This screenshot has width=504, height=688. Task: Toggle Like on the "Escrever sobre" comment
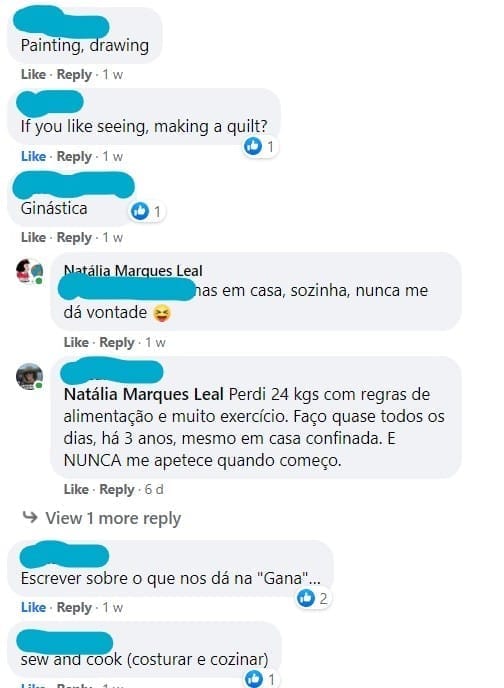pos(33,607)
